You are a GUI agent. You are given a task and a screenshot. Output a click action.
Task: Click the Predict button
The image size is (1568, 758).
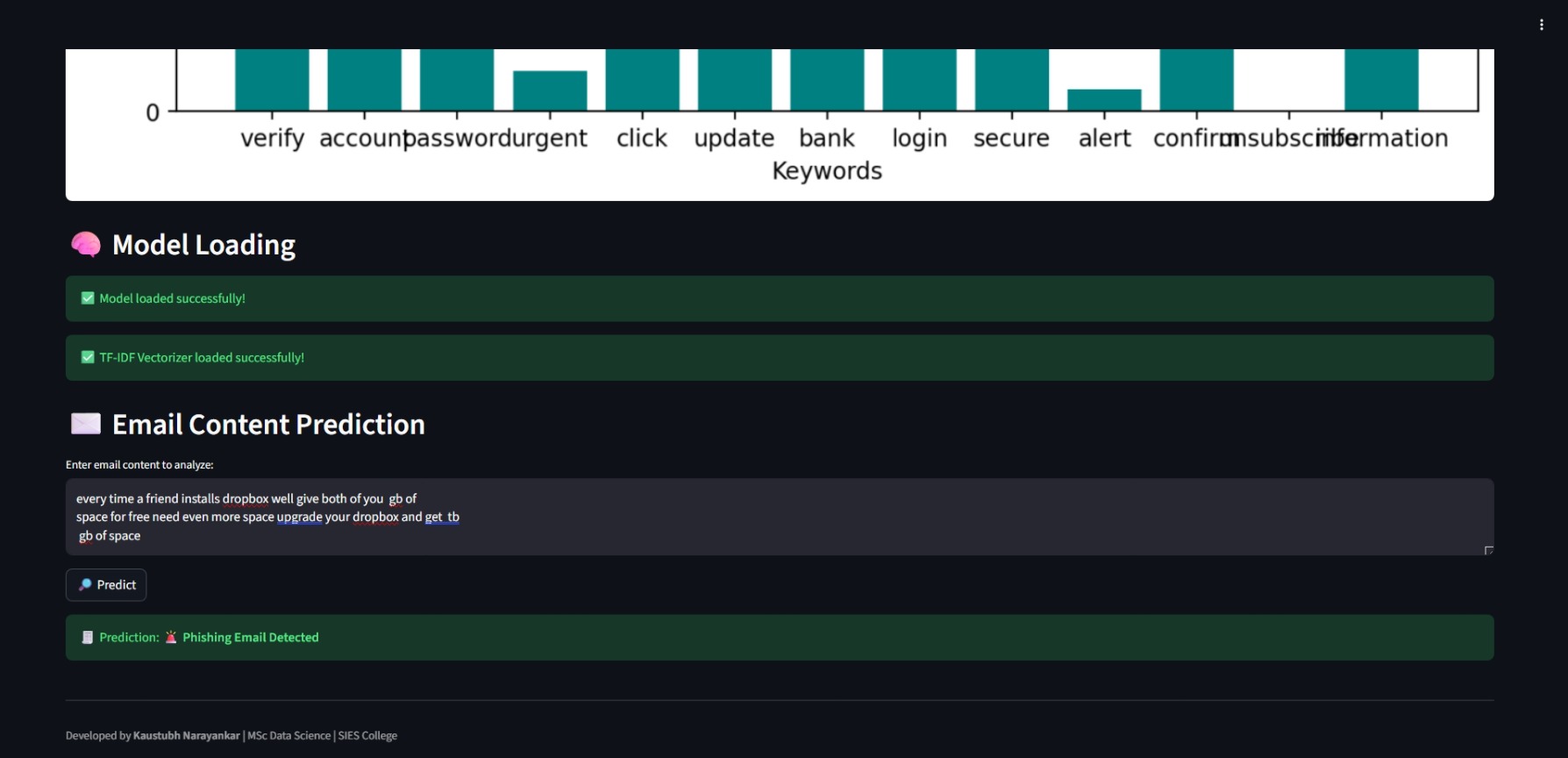106,585
